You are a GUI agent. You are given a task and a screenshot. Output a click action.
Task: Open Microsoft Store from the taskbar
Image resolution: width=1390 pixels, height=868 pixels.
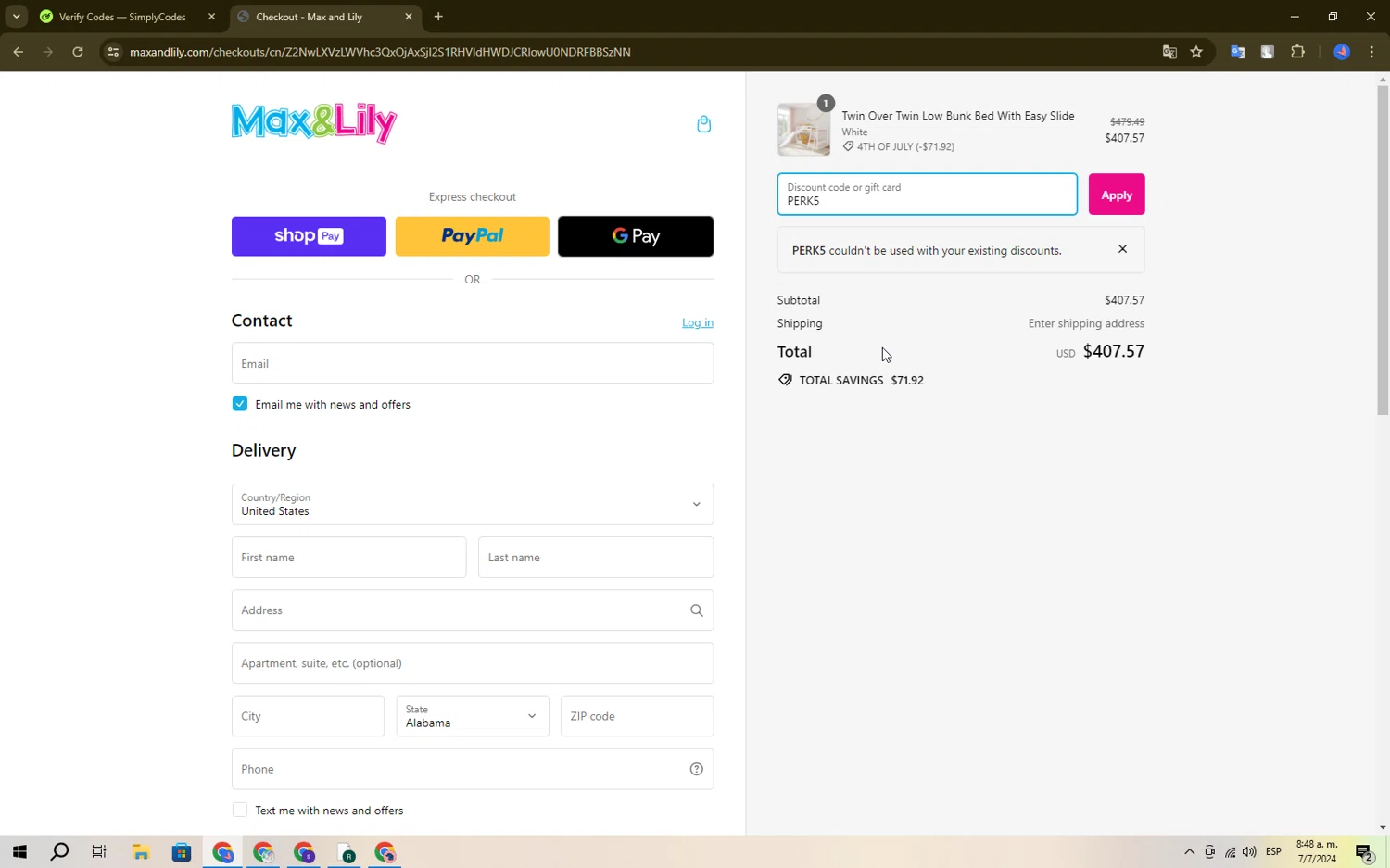(x=182, y=852)
